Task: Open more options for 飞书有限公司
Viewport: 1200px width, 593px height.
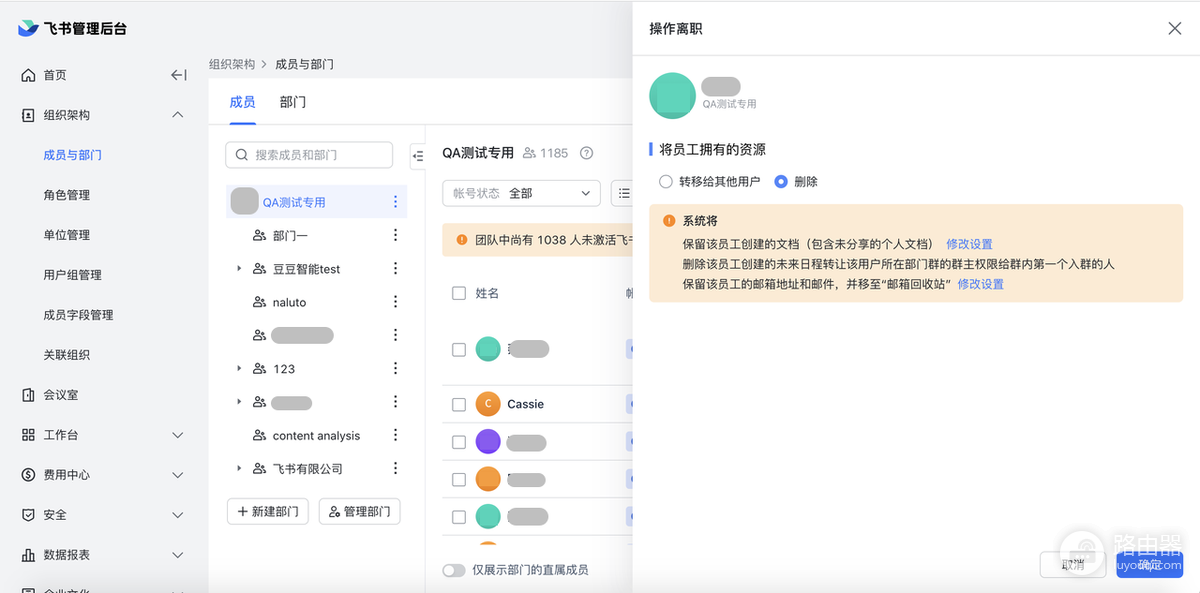Action: 395,469
